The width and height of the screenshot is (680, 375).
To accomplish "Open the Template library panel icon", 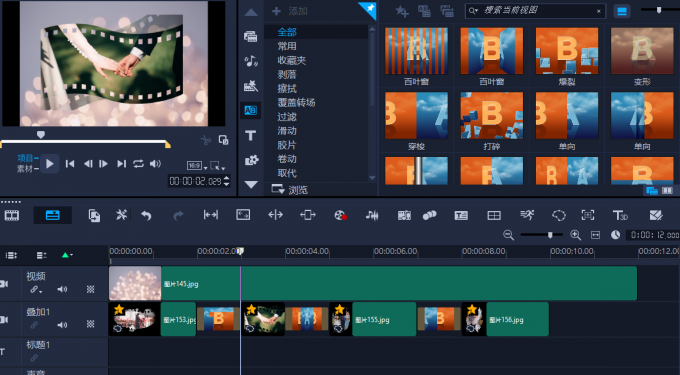I will 251,86.
